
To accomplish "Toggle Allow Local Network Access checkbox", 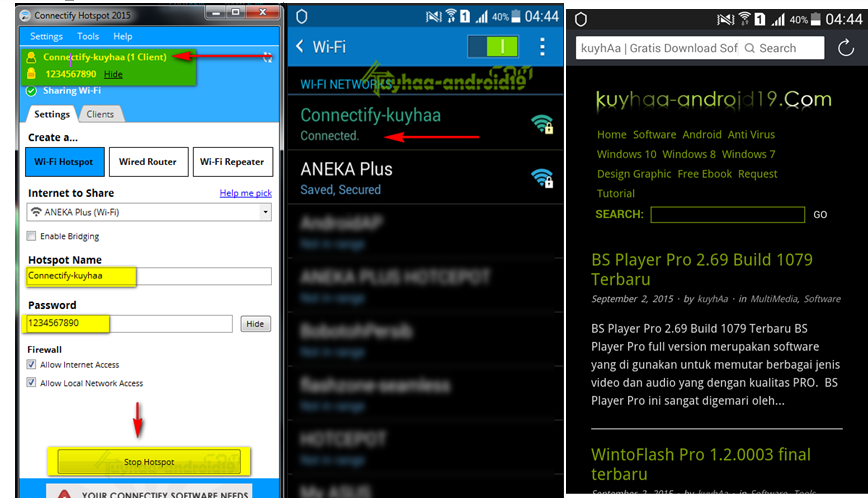I will [32, 383].
